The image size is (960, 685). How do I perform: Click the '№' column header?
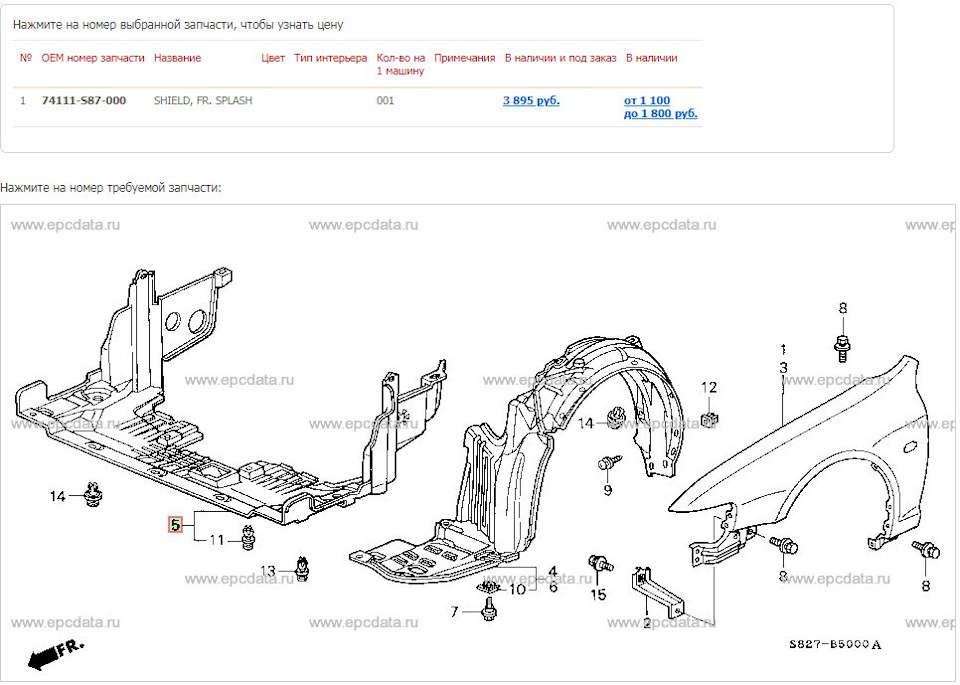pyautogui.click(x=26, y=58)
